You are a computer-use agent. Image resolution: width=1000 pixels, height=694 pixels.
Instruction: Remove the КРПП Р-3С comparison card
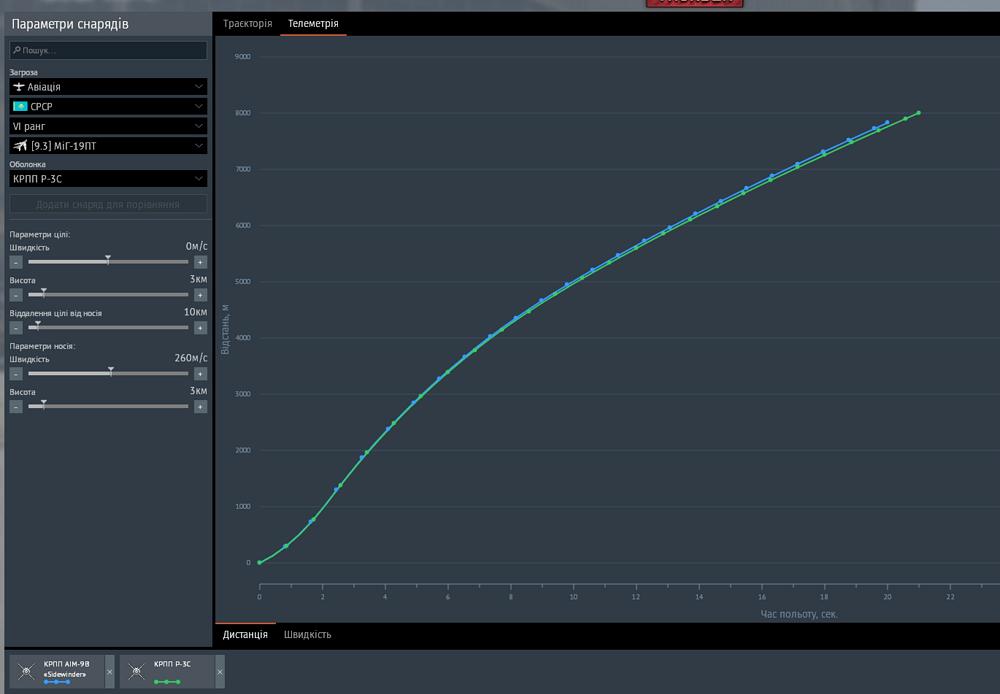pyautogui.click(x=220, y=672)
